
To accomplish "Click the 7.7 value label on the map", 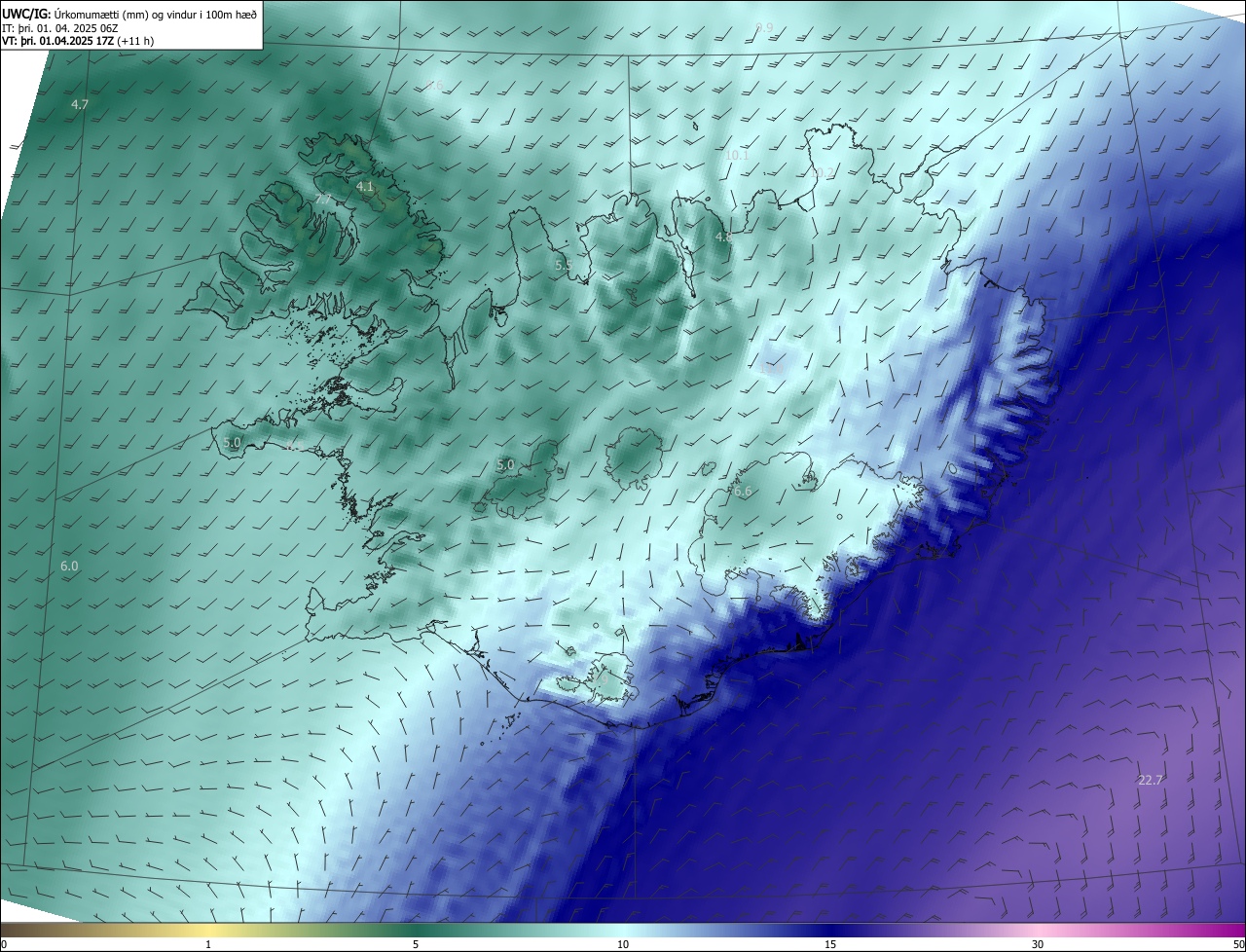I will click(323, 200).
